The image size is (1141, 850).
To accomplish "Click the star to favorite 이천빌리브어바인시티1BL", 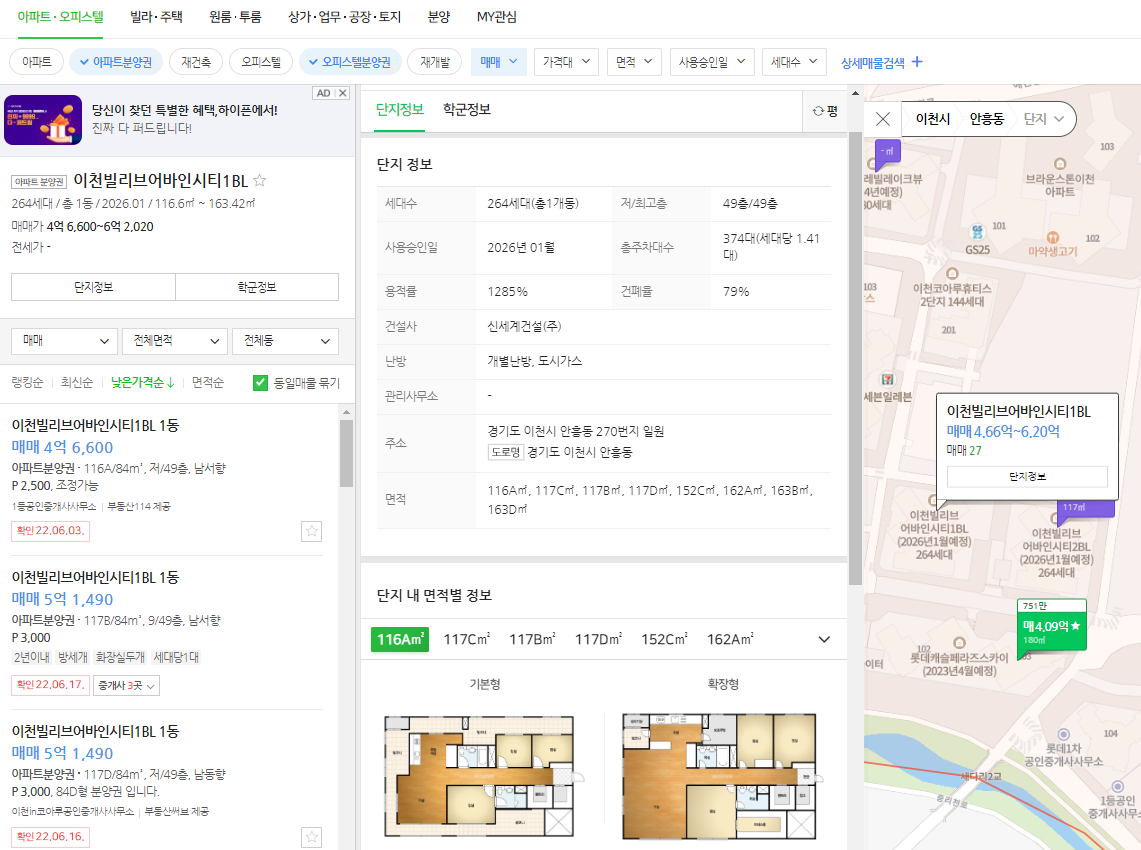I will 260,181.
